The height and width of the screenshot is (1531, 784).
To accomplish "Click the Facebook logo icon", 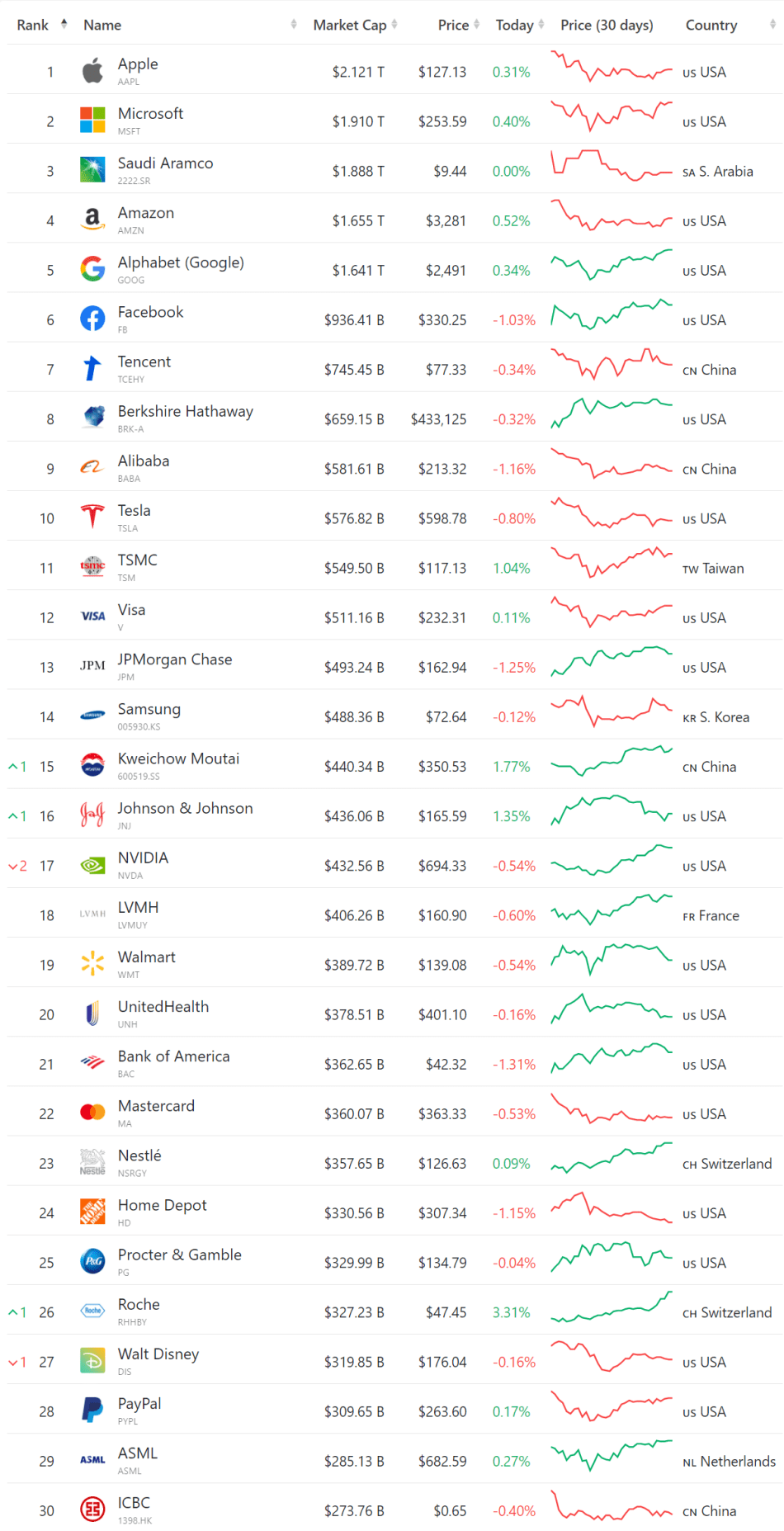I will [92, 319].
